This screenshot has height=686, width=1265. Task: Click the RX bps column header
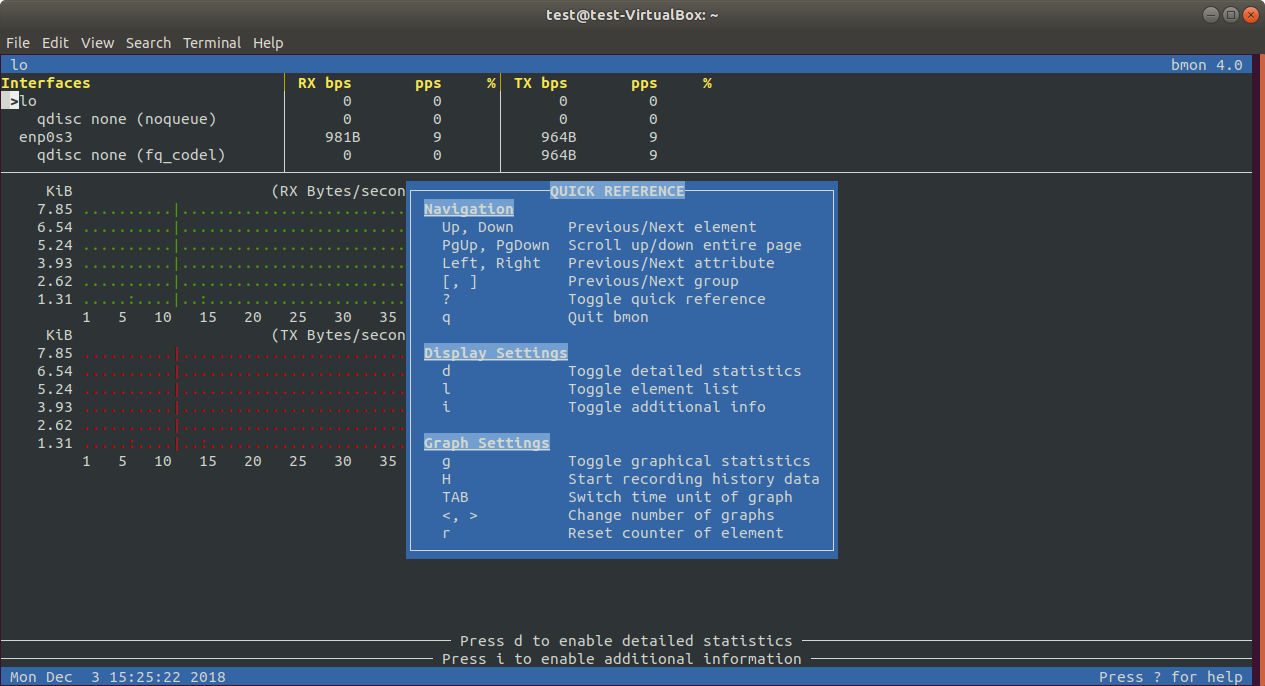(325, 83)
